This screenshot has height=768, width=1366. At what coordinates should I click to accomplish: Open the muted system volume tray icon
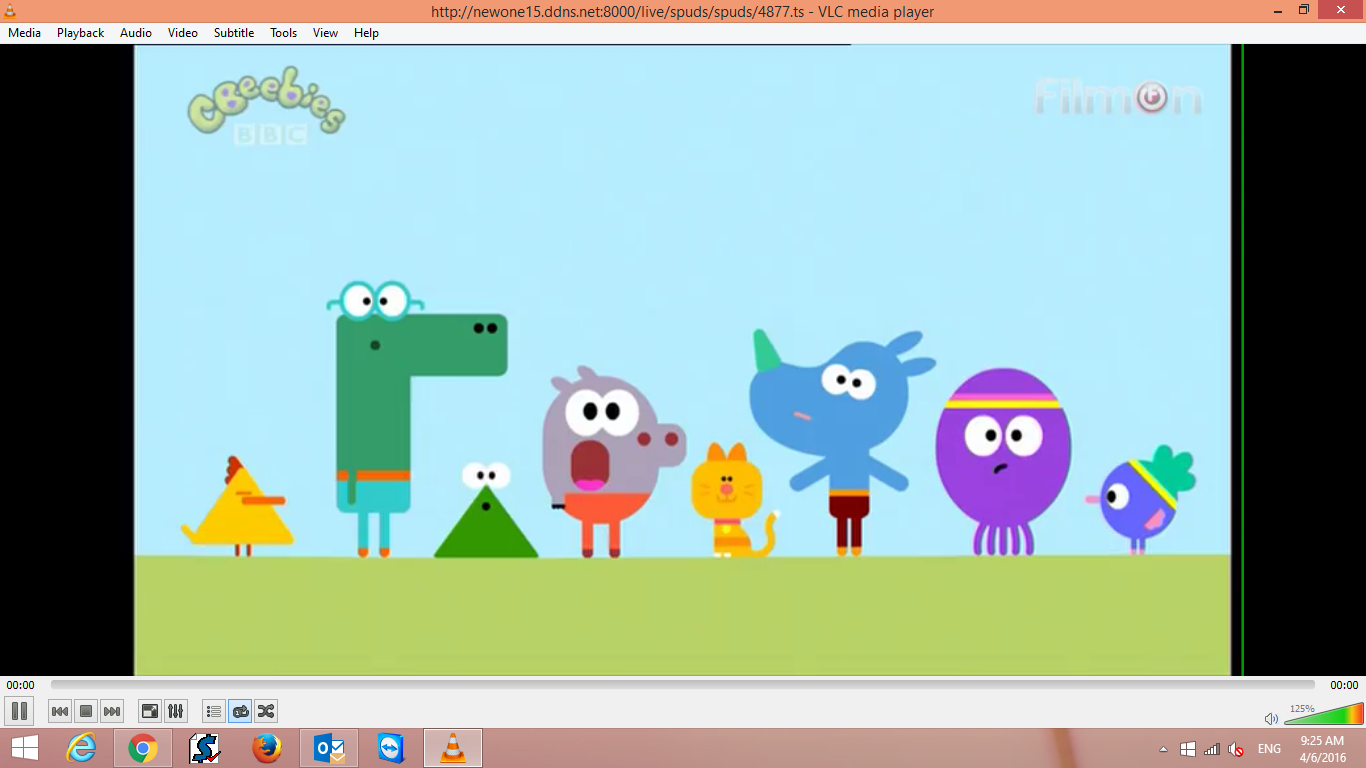tap(1237, 749)
